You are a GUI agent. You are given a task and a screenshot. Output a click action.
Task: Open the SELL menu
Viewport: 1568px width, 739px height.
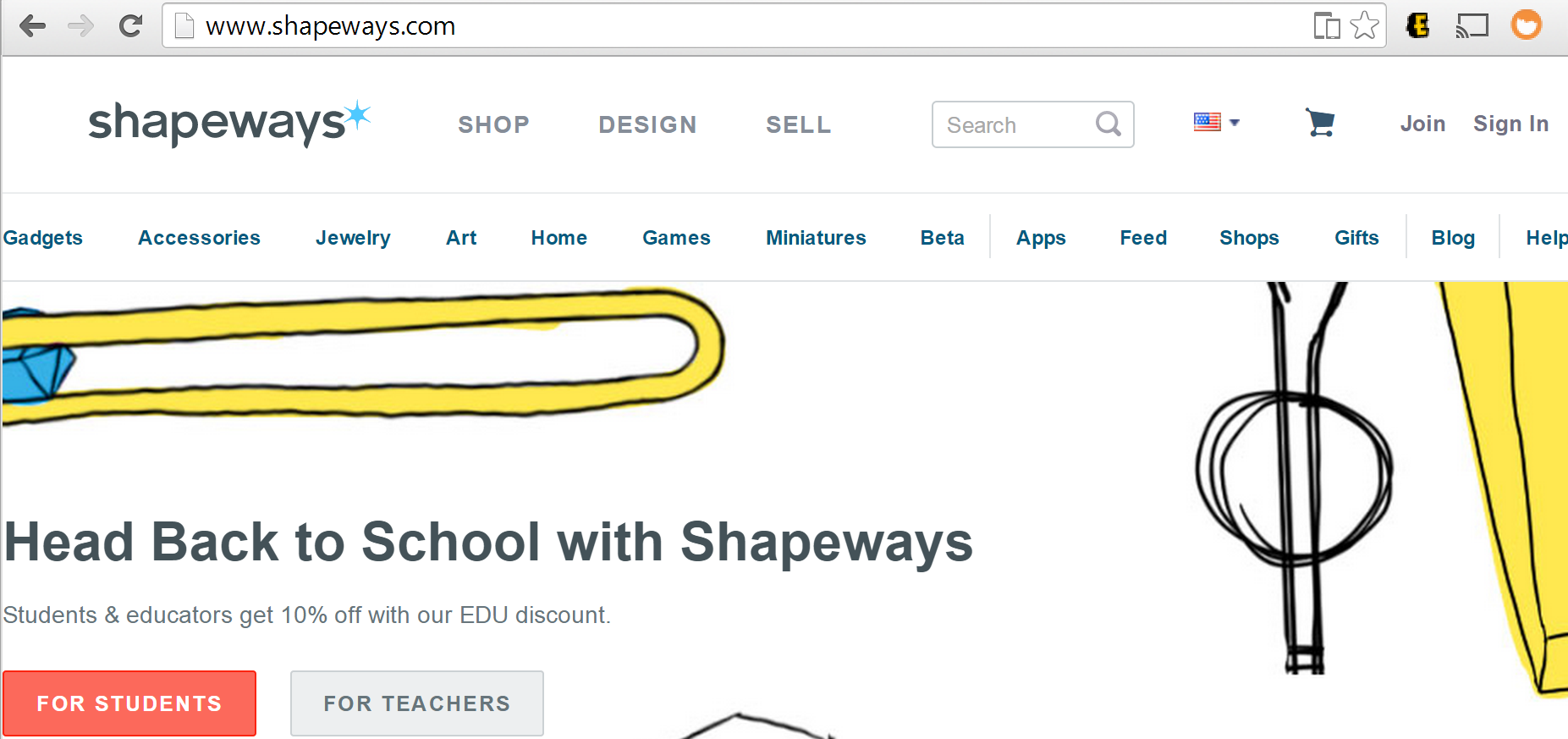coord(799,125)
